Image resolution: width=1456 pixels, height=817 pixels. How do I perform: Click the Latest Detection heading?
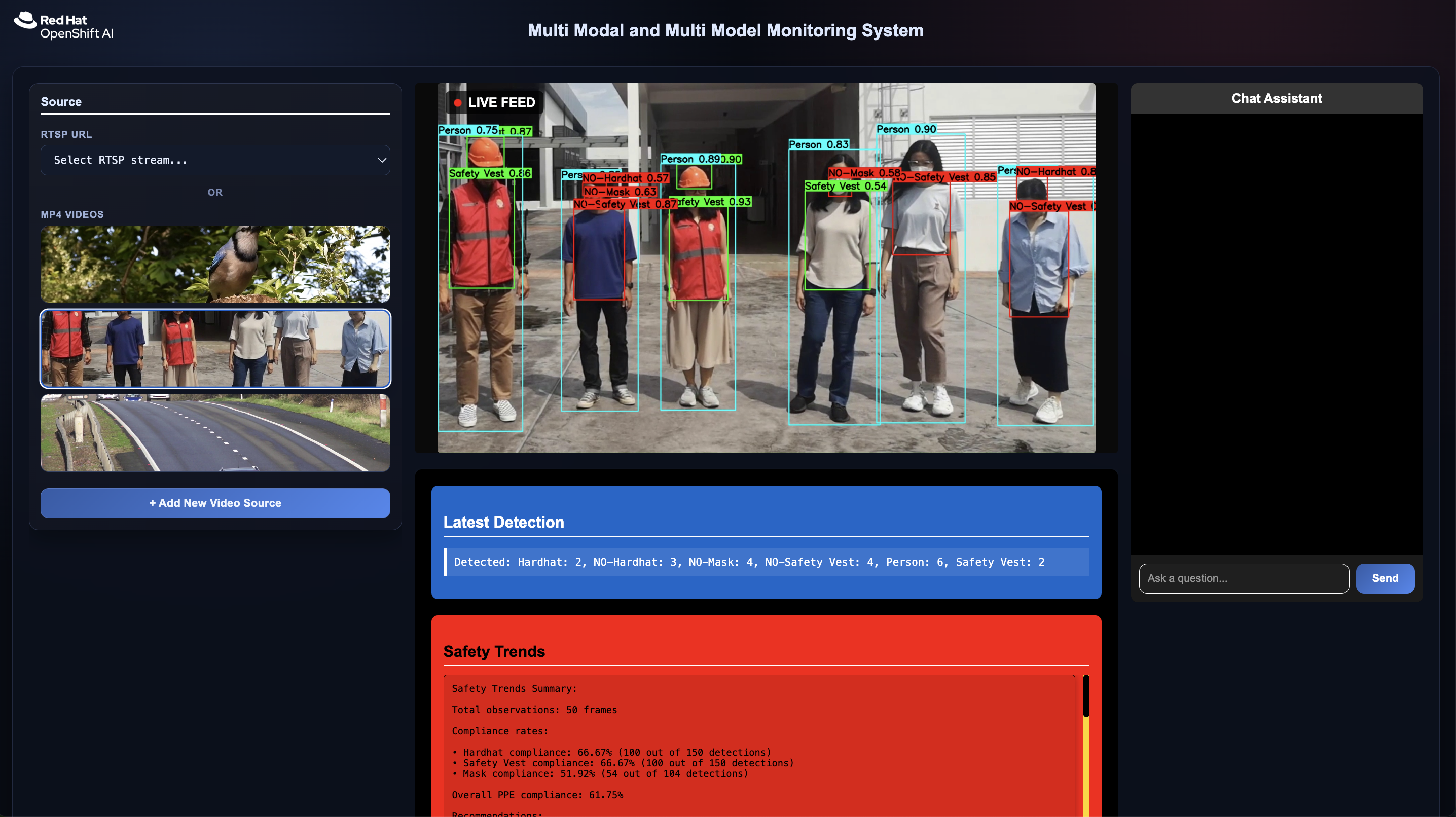point(503,522)
